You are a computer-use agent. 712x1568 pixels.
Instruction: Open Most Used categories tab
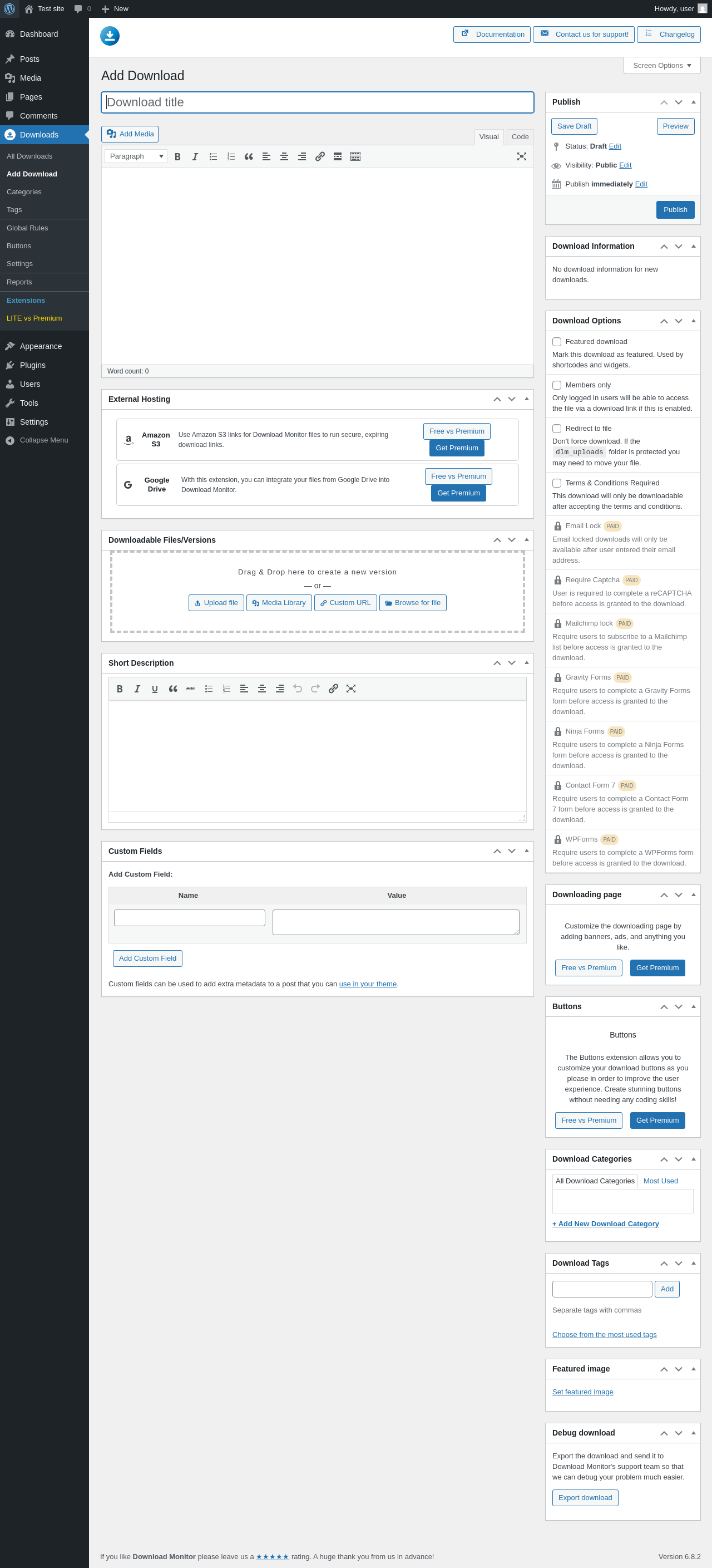coord(660,1181)
